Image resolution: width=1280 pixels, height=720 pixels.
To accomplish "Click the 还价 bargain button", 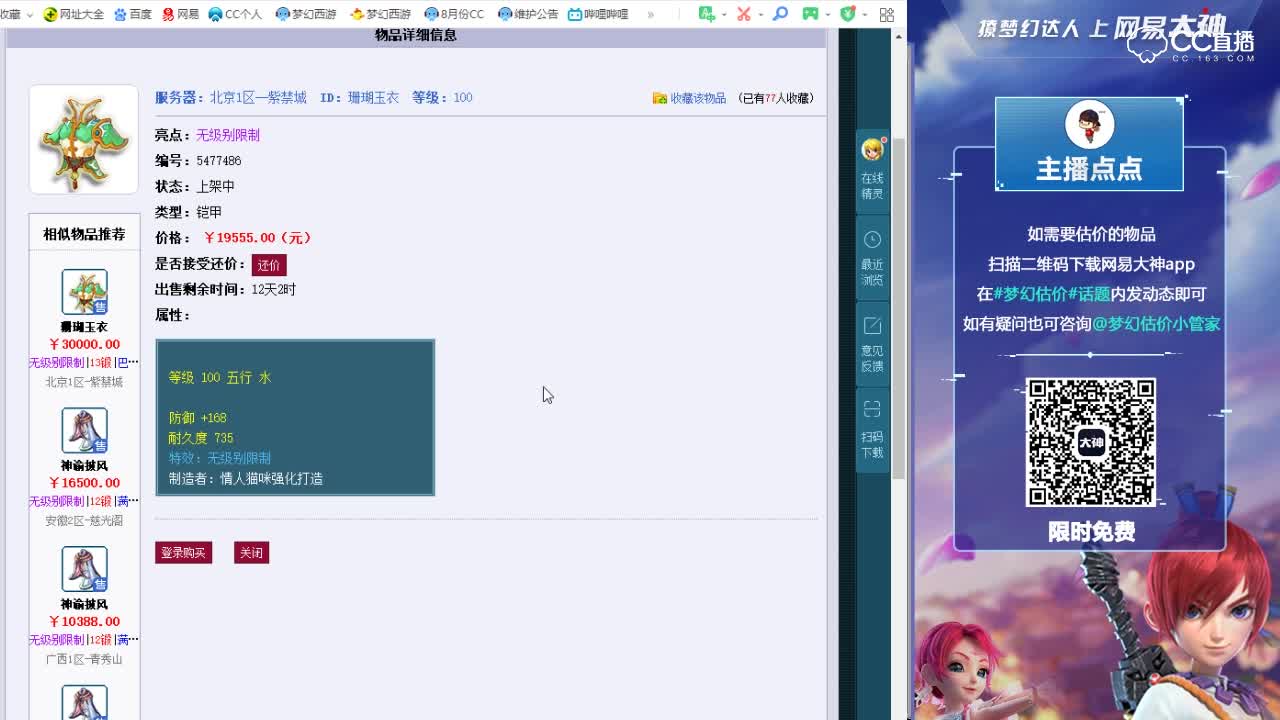I will click(269, 265).
